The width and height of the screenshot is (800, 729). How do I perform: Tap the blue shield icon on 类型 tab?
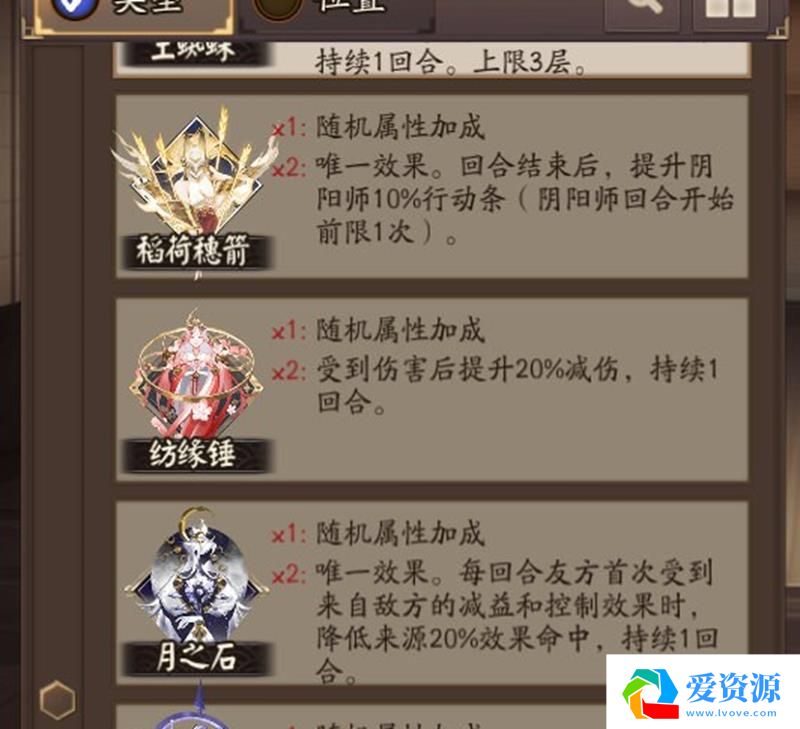click(x=76, y=8)
